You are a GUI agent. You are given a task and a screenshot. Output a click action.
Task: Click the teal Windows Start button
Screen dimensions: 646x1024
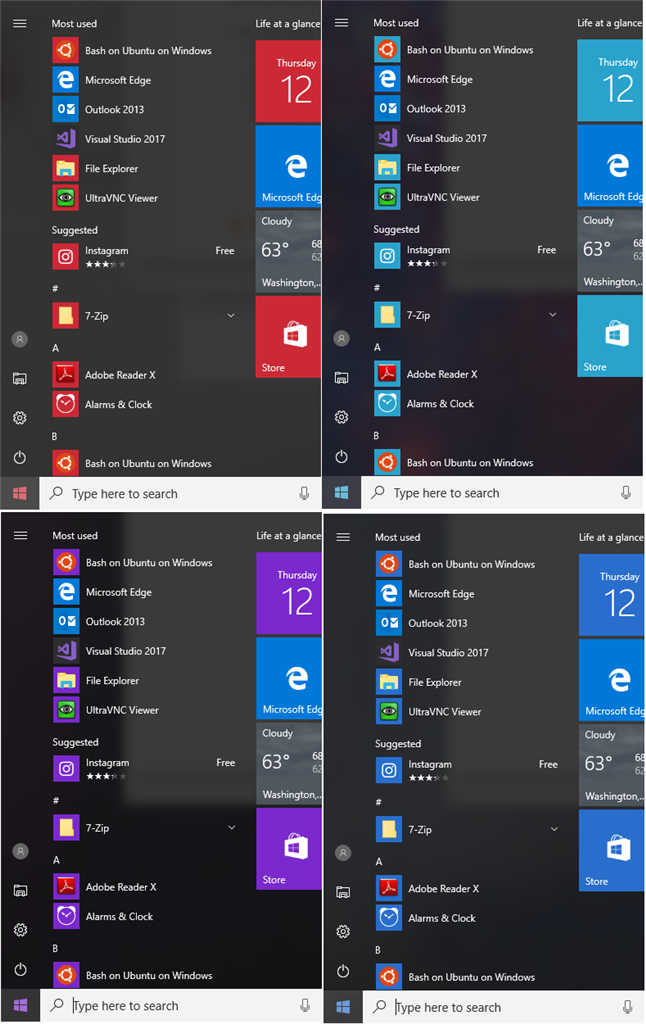[x=342, y=493]
